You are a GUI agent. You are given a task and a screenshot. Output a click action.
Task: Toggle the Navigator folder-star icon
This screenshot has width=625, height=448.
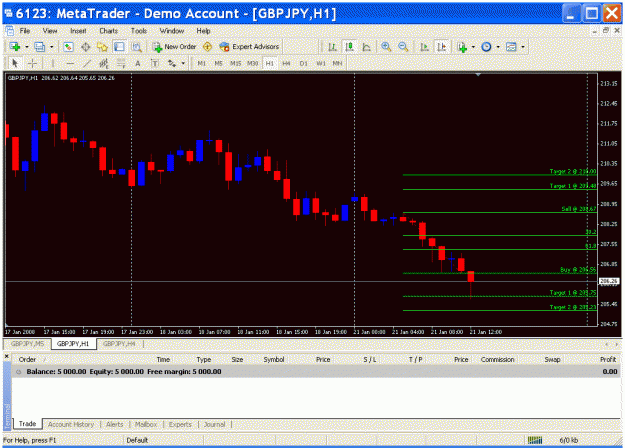[102, 47]
